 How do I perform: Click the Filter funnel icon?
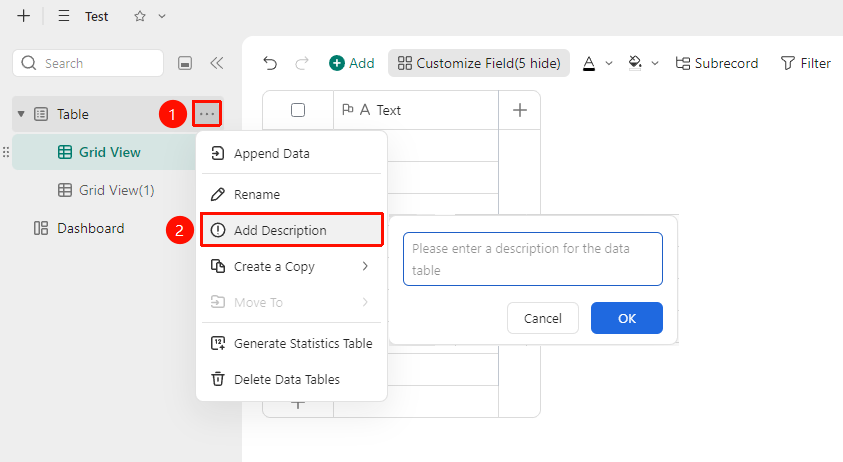point(788,63)
